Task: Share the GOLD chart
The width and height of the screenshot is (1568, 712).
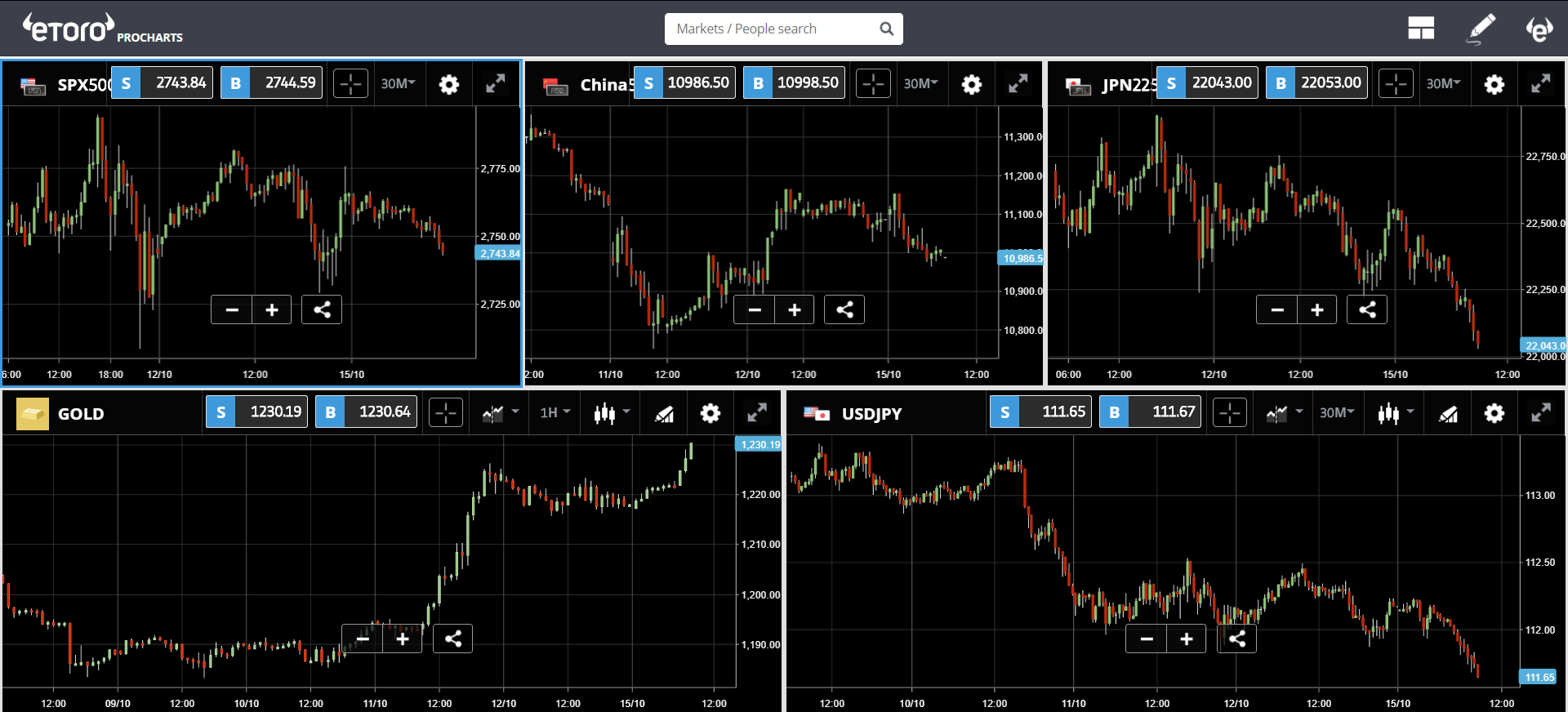Action: click(x=452, y=639)
